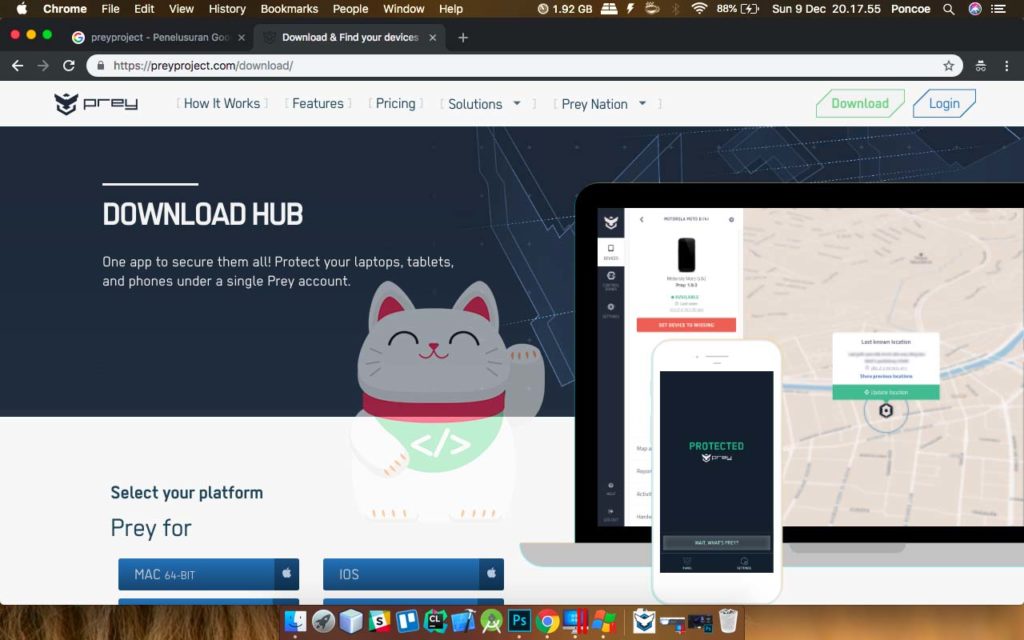Click the green Download button
The width and height of the screenshot is (1024, 640).
coord(860,104)
